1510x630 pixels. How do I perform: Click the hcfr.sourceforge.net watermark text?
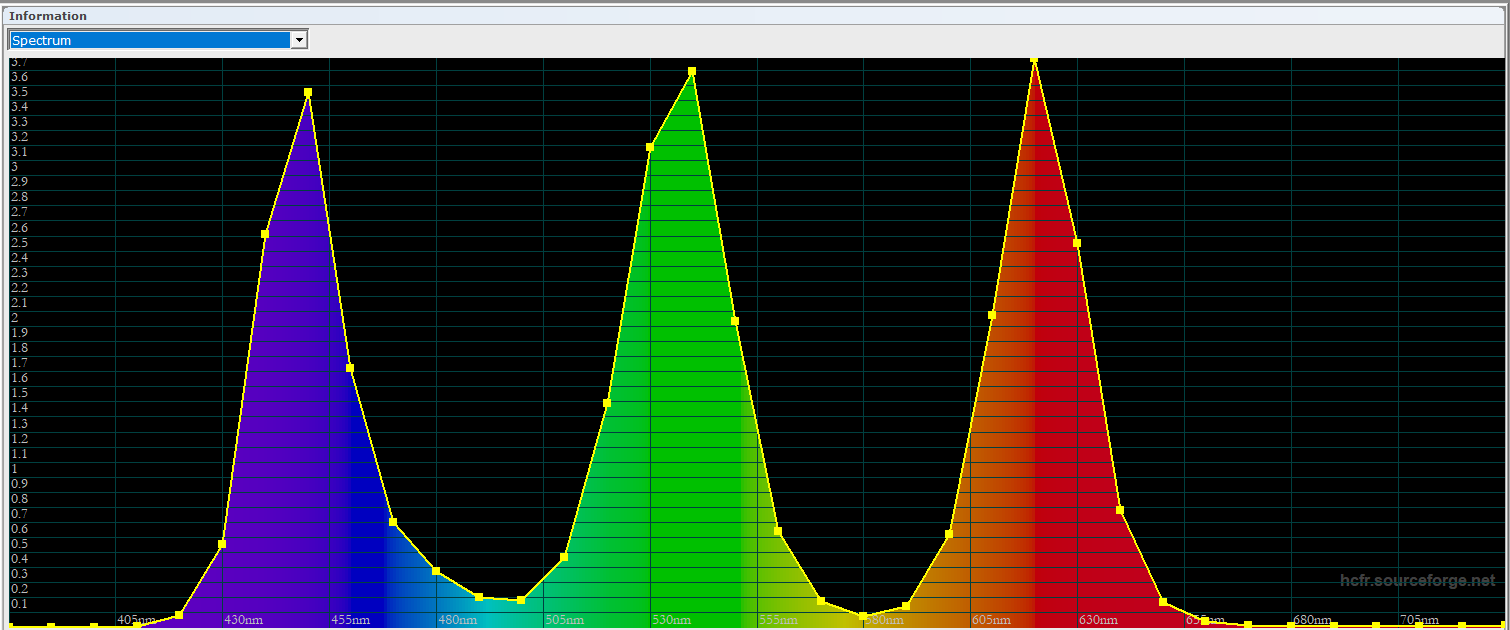pyautogui.click(x=1417, y=580)
